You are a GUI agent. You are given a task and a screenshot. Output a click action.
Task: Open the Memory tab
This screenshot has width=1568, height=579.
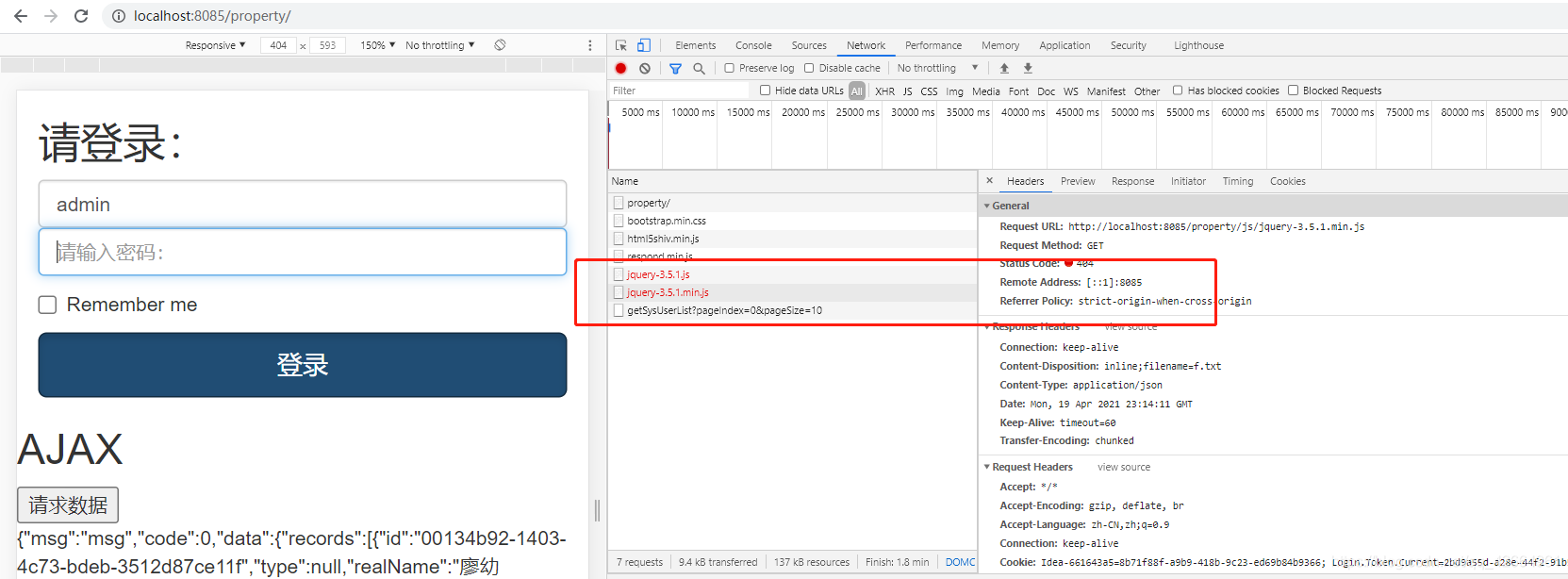point(1000,45)
